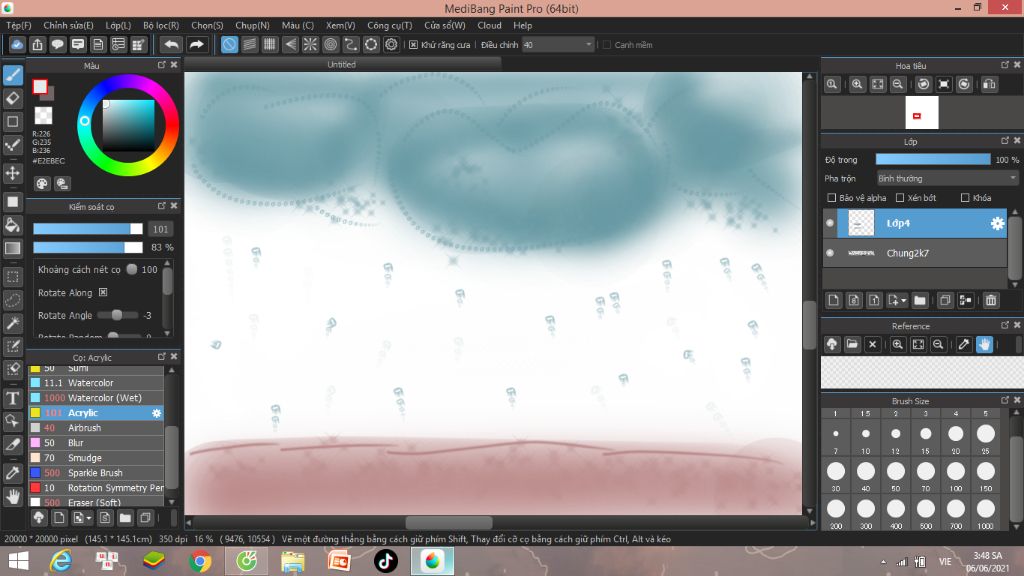The image size is (1024, 576).
Task: Enable circle snap guide
Action: pyautogui.click(x=330, y=44)
